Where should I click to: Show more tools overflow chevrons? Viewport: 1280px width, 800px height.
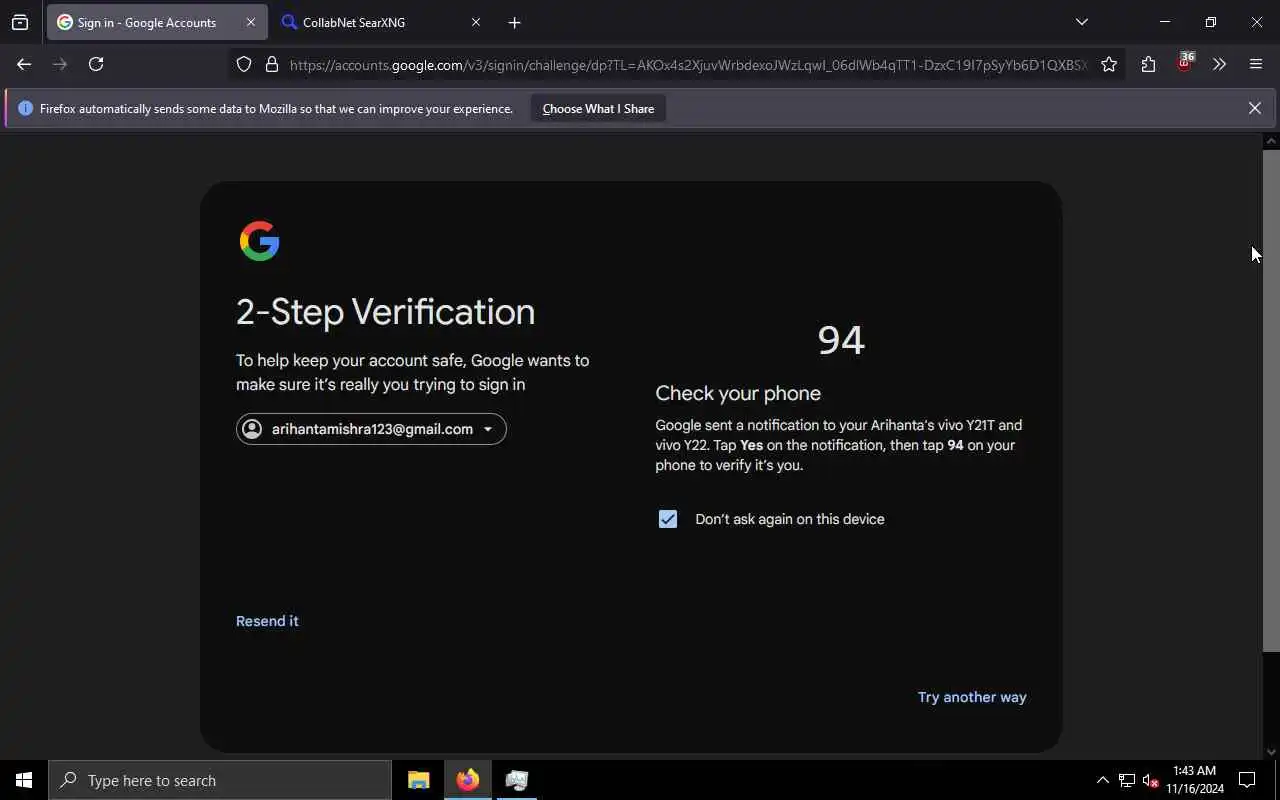pyautogui.click(x=1219, y=64)
